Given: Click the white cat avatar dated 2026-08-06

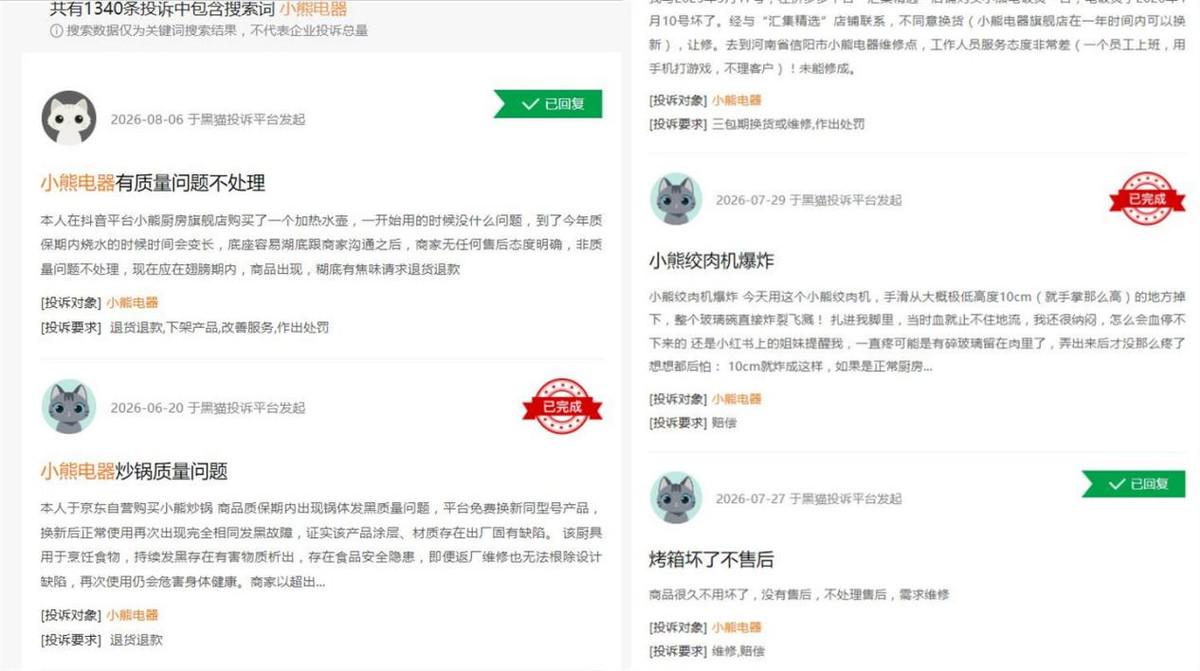Looking at the screenshot, I should pos(69,118).
